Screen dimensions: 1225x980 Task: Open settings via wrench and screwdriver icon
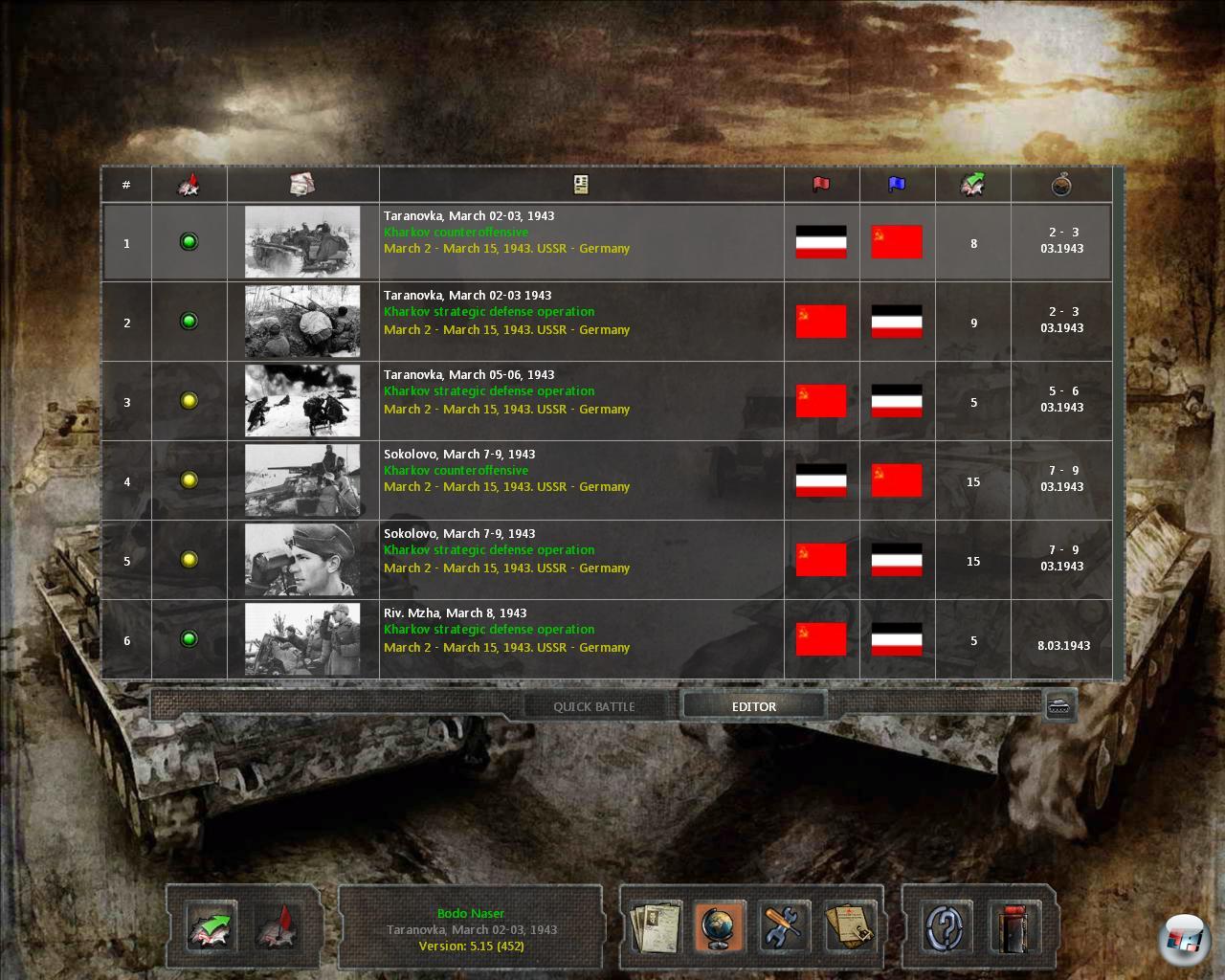[783, 926]
